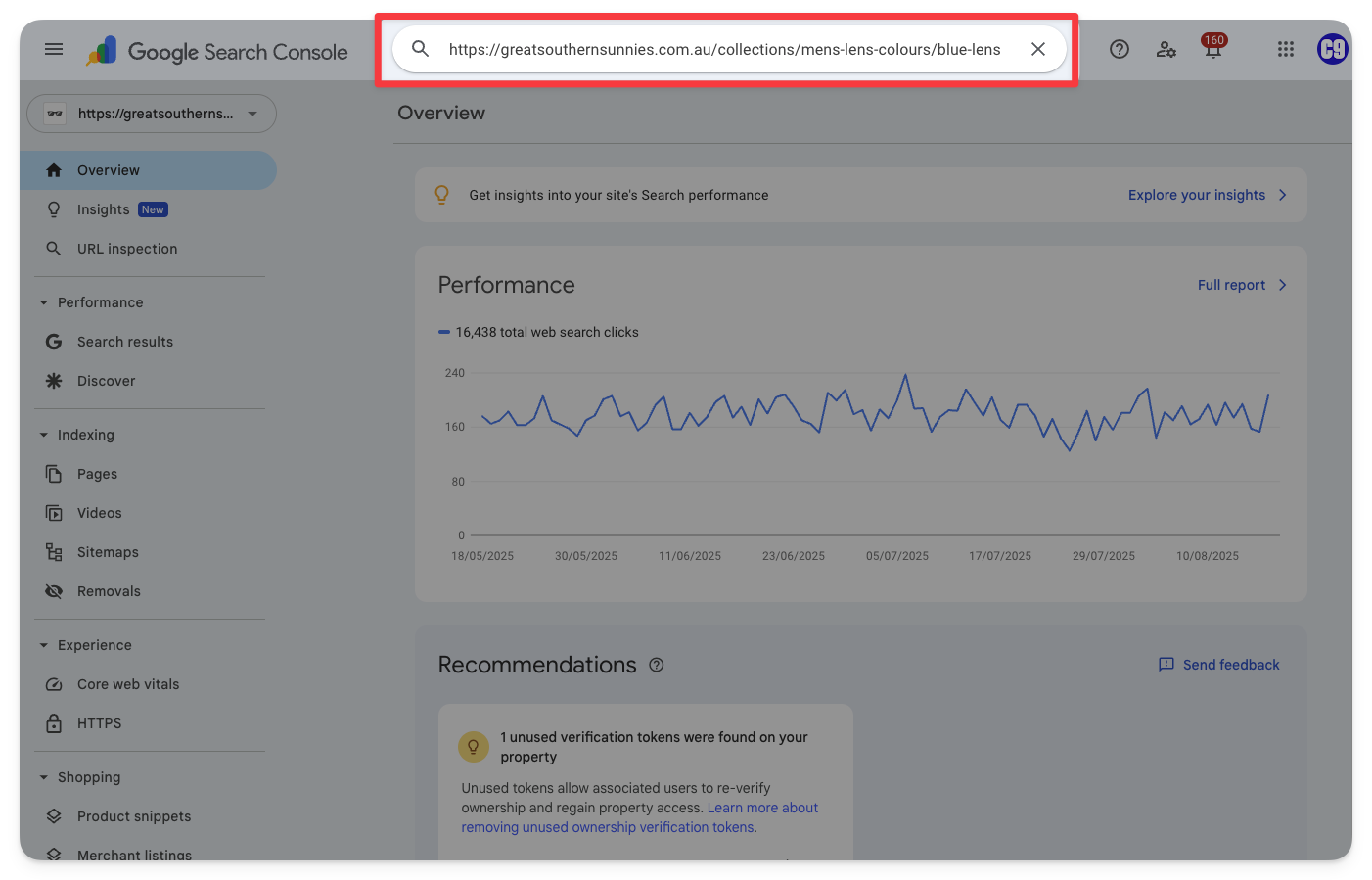The height and width of the screenshot is (880, 1372).
Task: Open the hamburger main menu
Action: (x=54, y=49)
